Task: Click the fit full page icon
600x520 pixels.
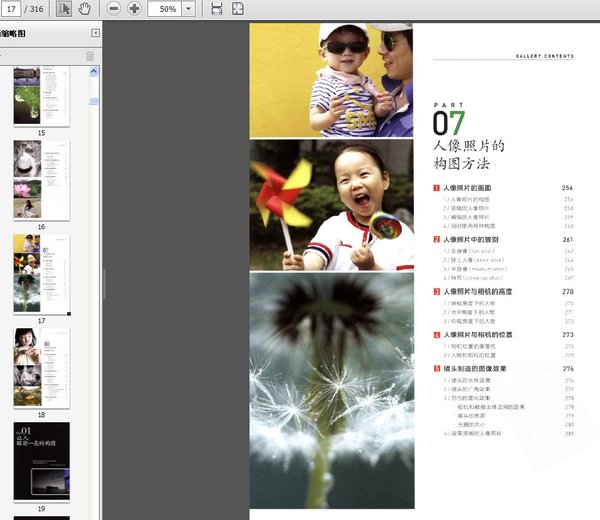Action: 238,9
